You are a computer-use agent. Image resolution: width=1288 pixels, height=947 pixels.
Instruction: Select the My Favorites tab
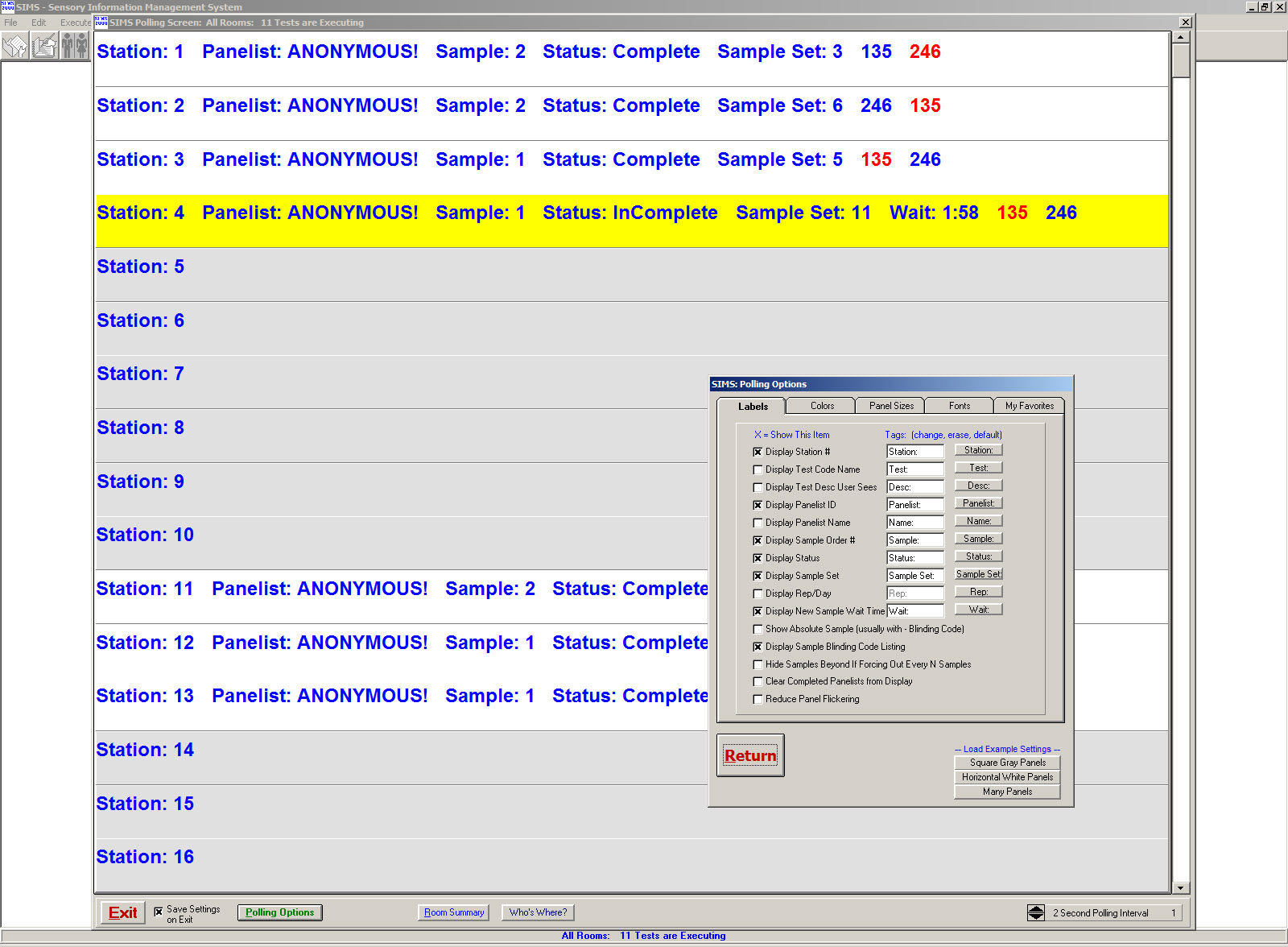1029,406
